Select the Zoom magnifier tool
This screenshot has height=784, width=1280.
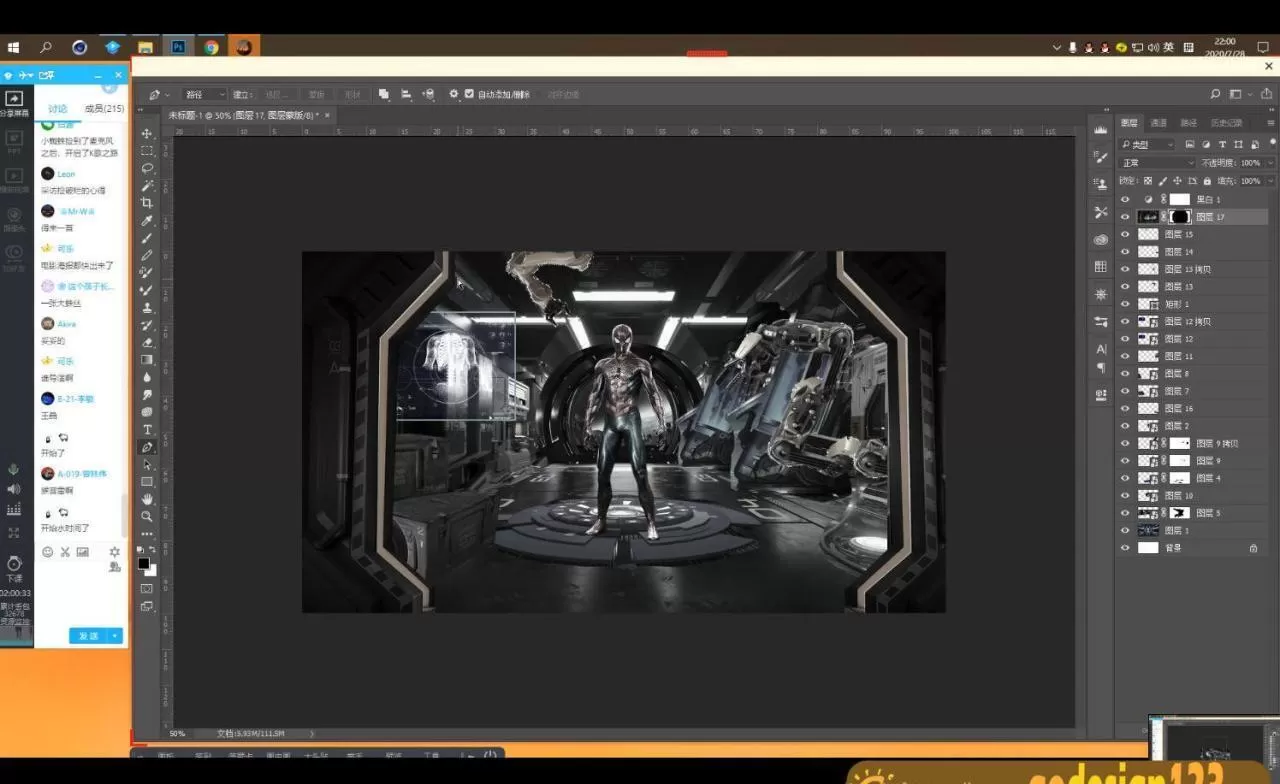147,516
